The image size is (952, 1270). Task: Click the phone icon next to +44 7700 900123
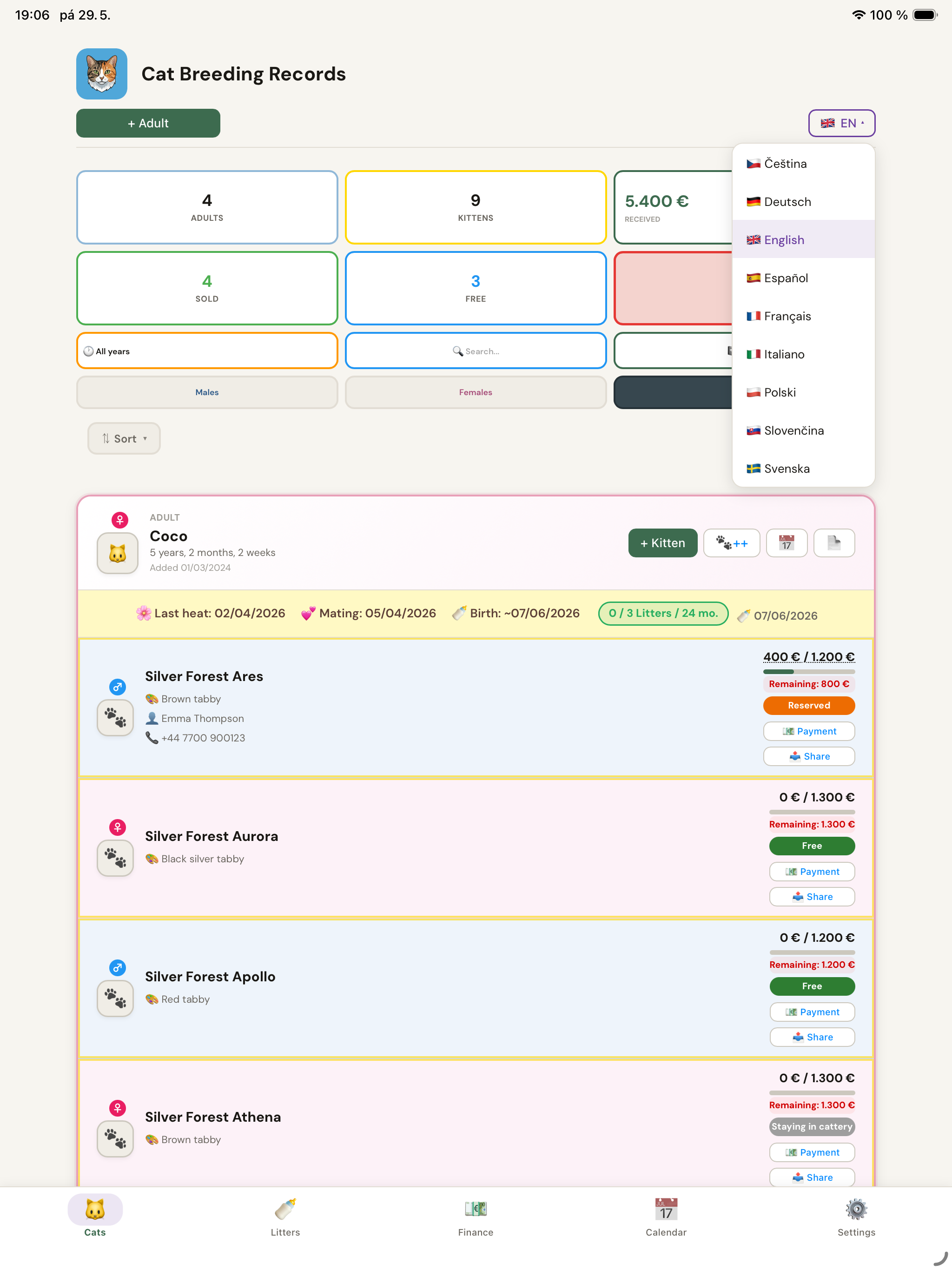(152, 738)
